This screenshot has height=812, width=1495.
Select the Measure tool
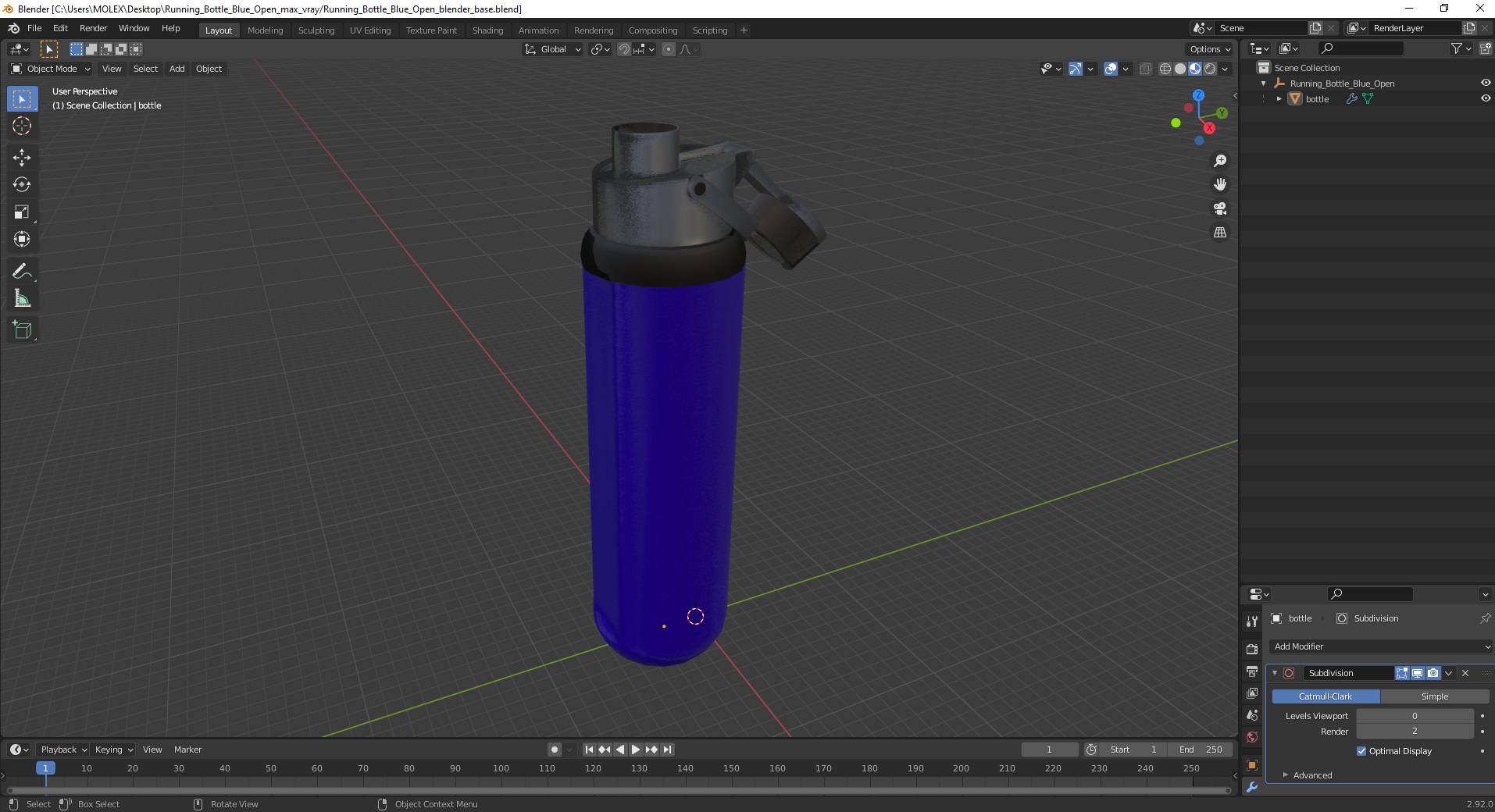coord(22,299)
